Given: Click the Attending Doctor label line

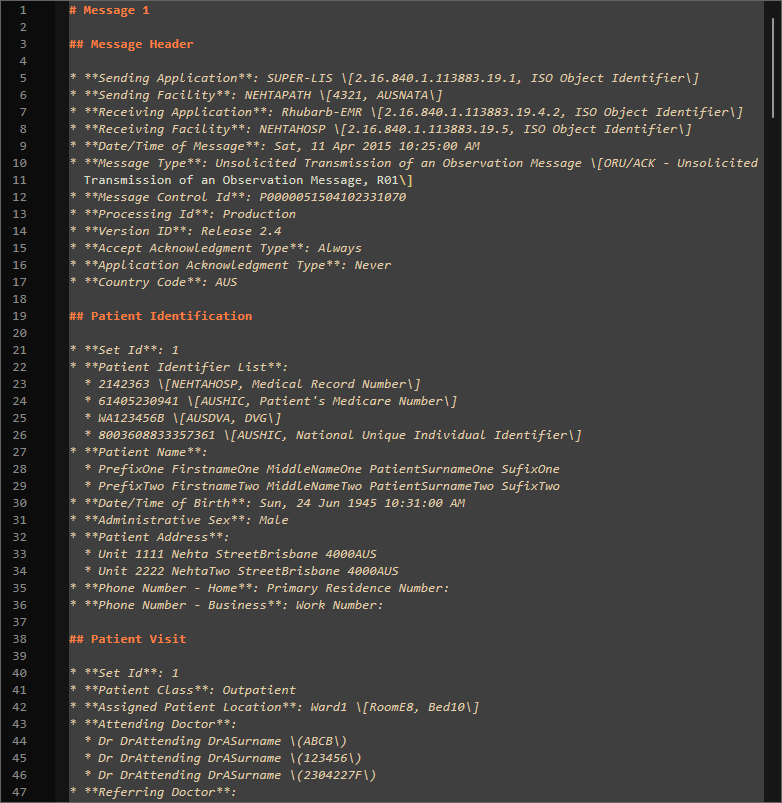Looking at the screenshot, I should click(x=154, y=724).
